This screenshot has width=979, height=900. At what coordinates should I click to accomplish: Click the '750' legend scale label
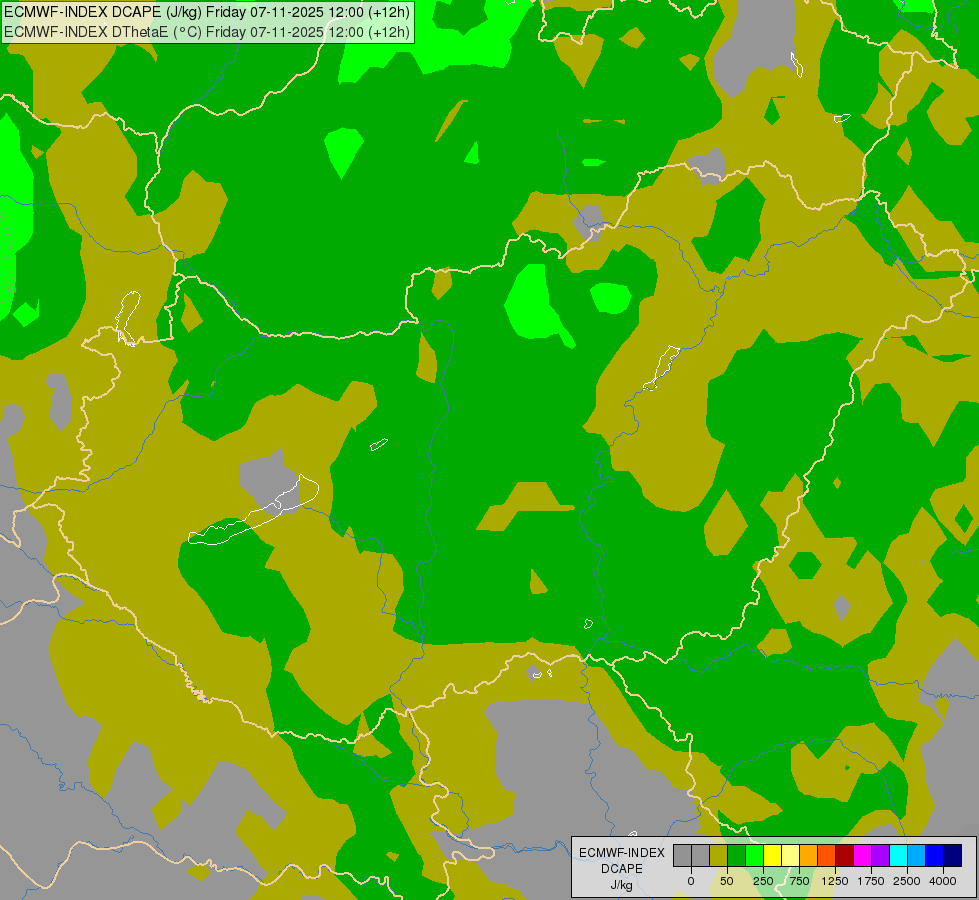click(x=799, y=881)
